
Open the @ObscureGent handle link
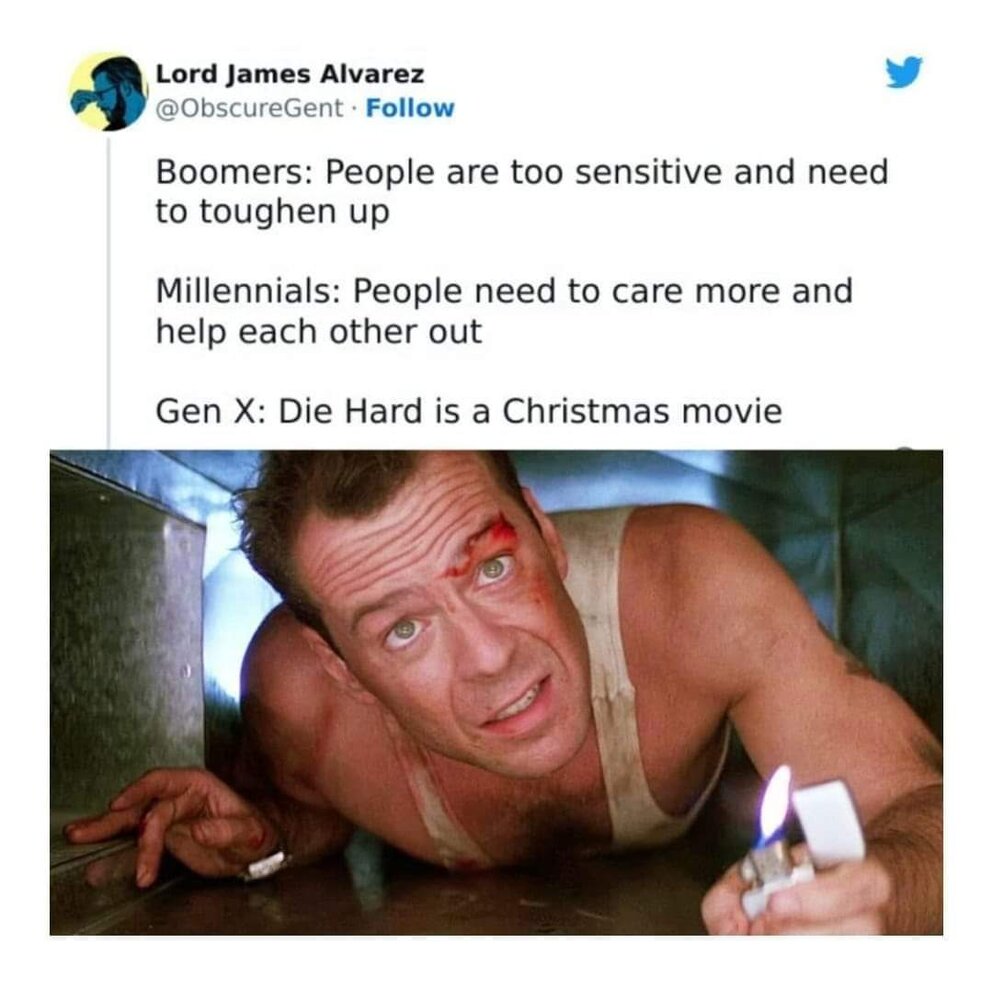point(250,108)
